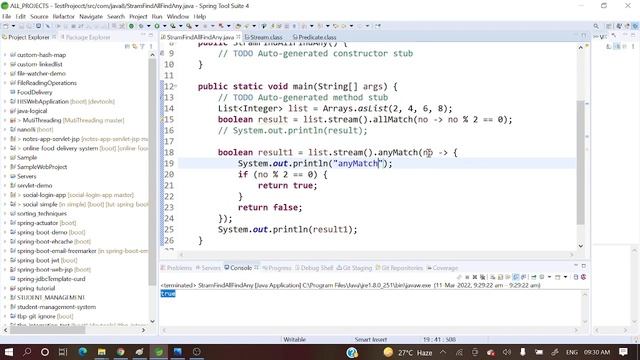Click the Save toolbar icon
This screenshot has height=360, width=640.
pos(22,26)
